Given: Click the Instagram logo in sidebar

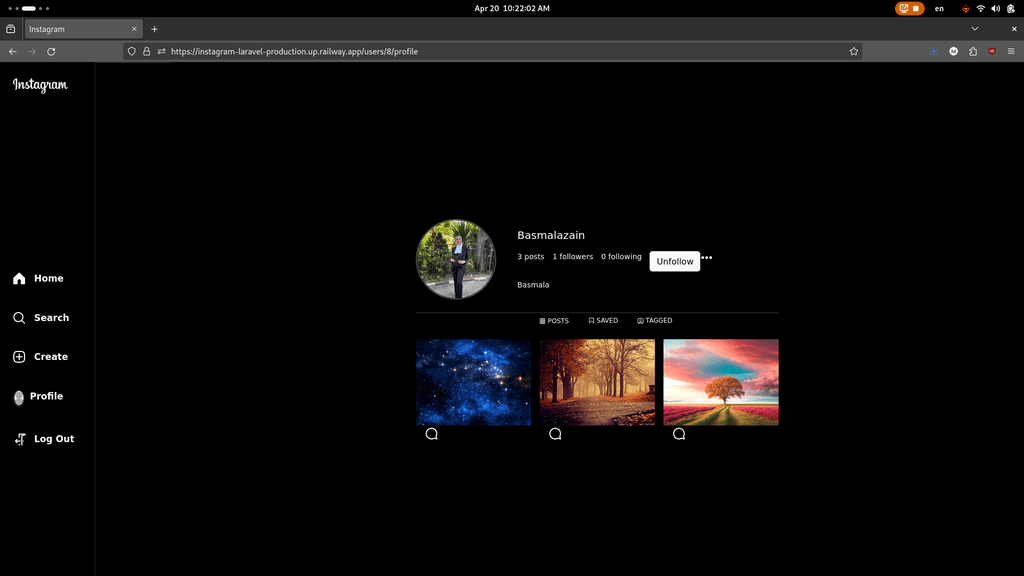Looking at the screenshot, I should coord(40,85).
